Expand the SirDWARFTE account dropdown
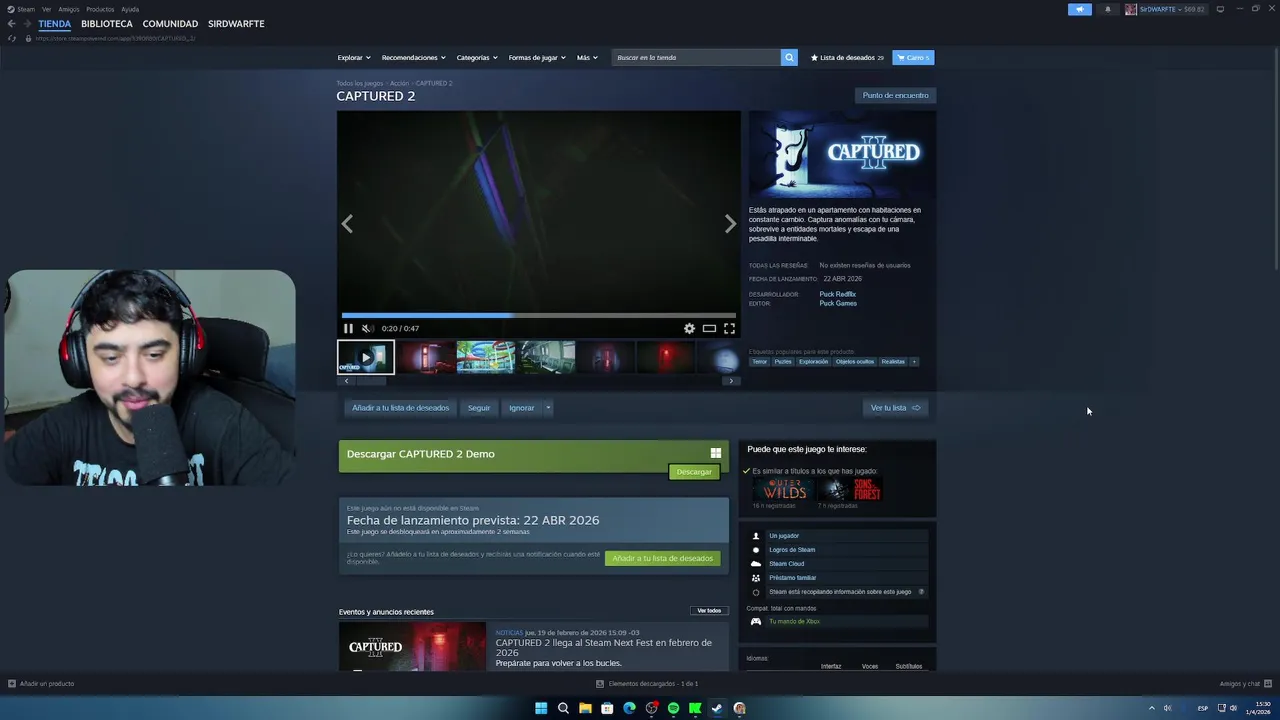1280x720 pixels. (x=1165, y=9)
